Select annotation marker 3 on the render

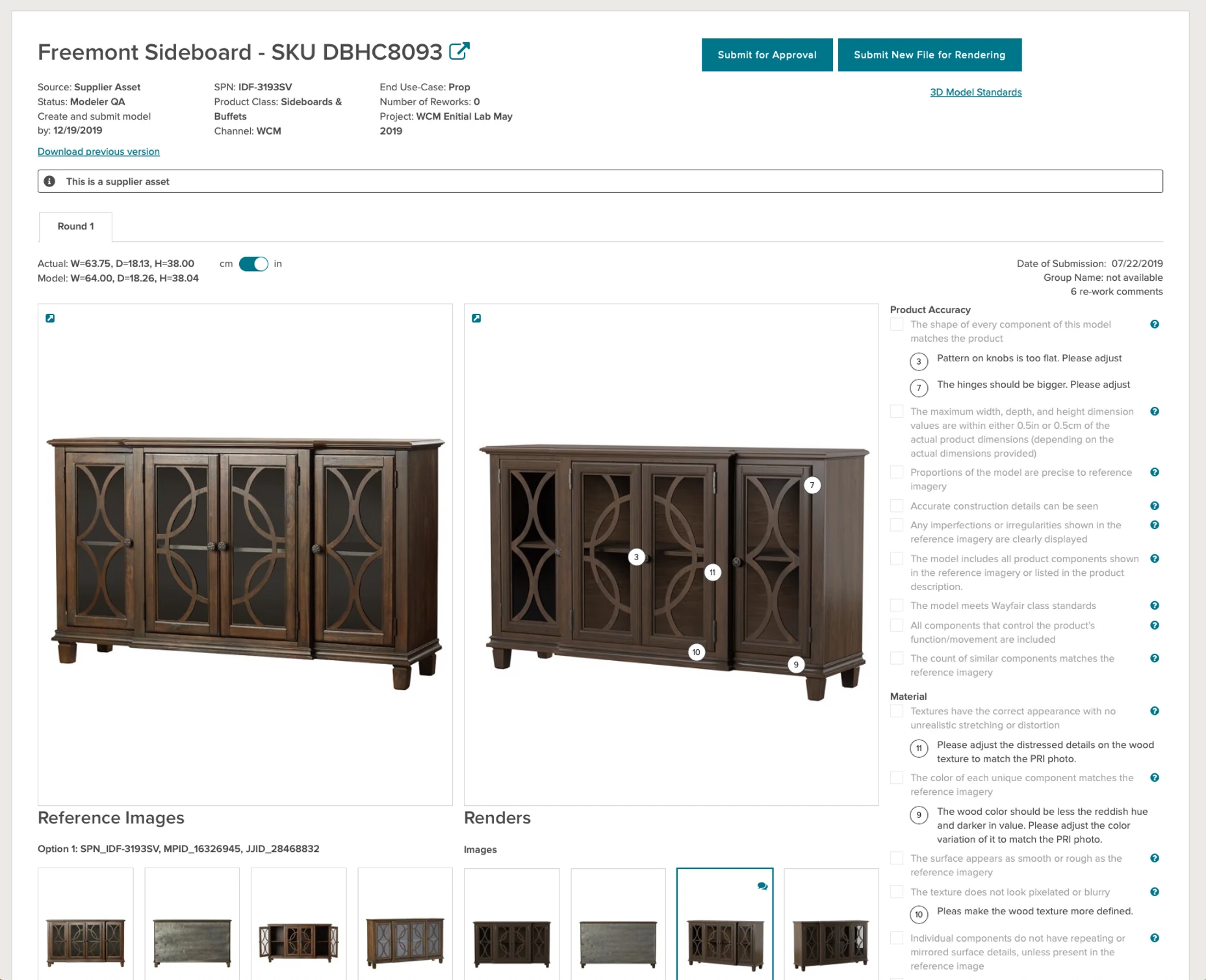[637, 557]
